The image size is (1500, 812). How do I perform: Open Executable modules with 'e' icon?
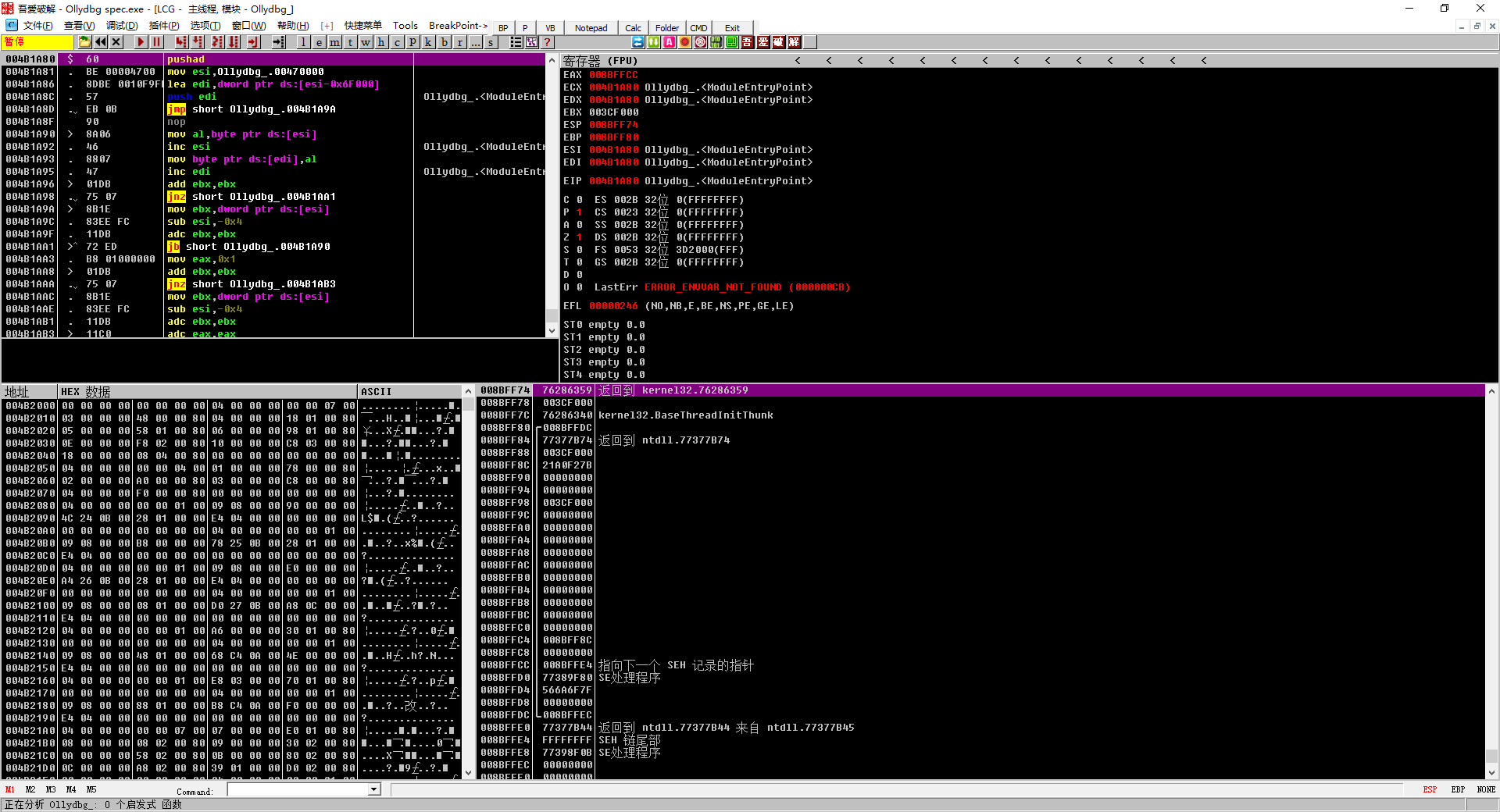click(319, 42)
